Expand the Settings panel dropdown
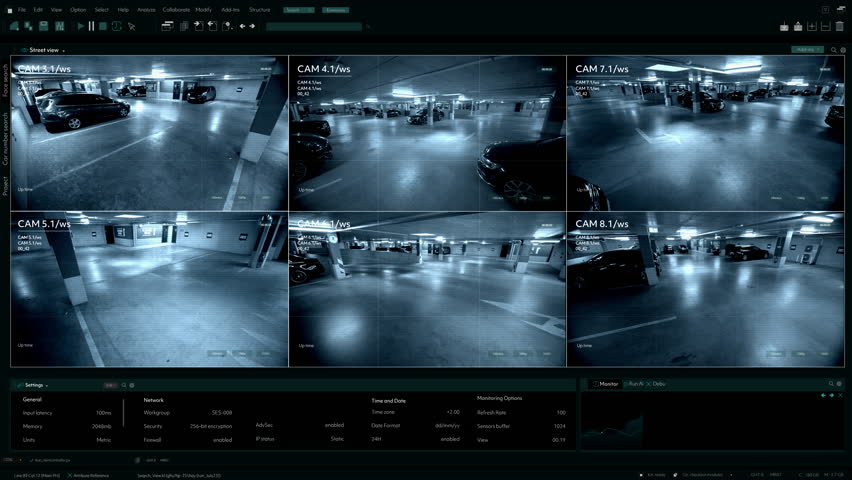852x480 pixels. [x=47, y=385]
